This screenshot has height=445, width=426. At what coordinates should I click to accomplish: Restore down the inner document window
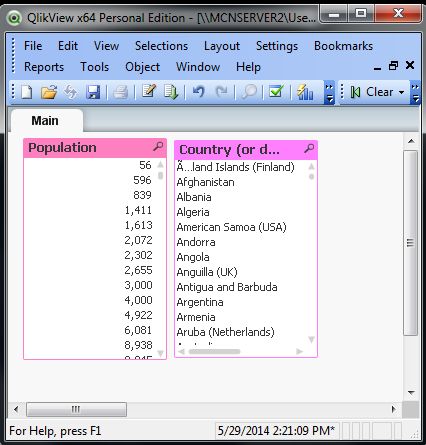[394, 66]
